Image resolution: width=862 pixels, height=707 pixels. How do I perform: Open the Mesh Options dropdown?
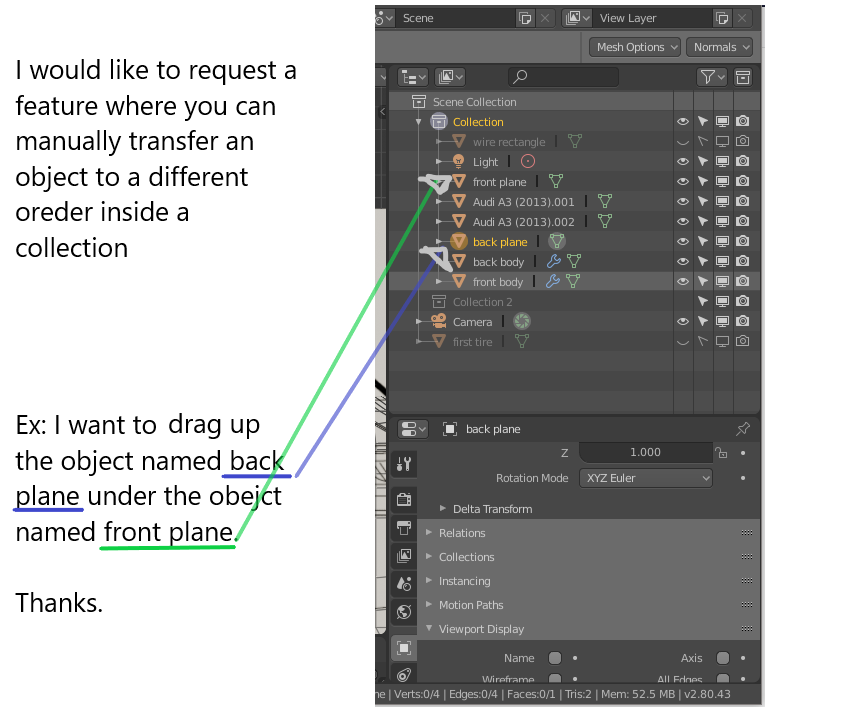pyautogui.click(x=635, y=47)
